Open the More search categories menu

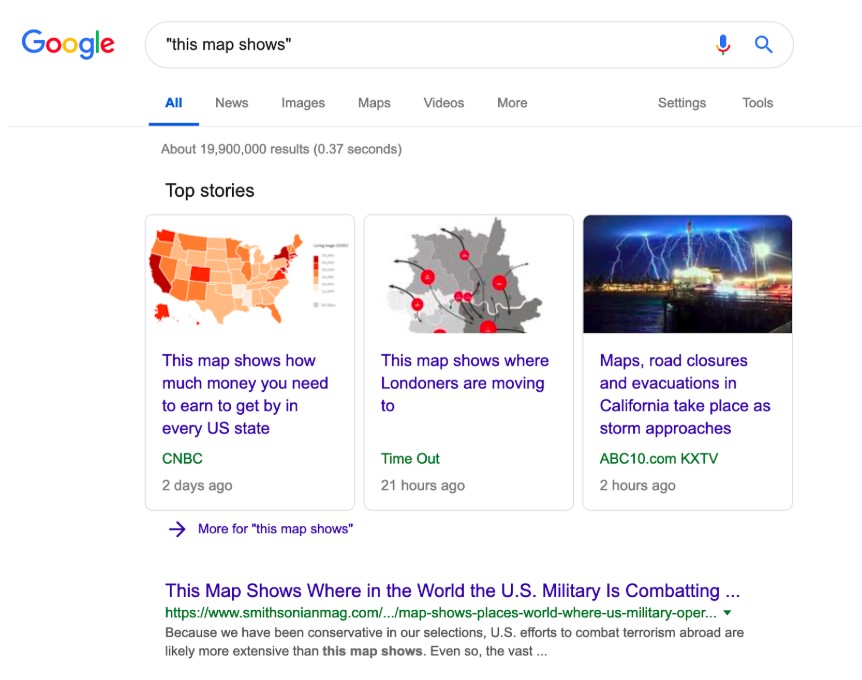[x=511, y=103]
